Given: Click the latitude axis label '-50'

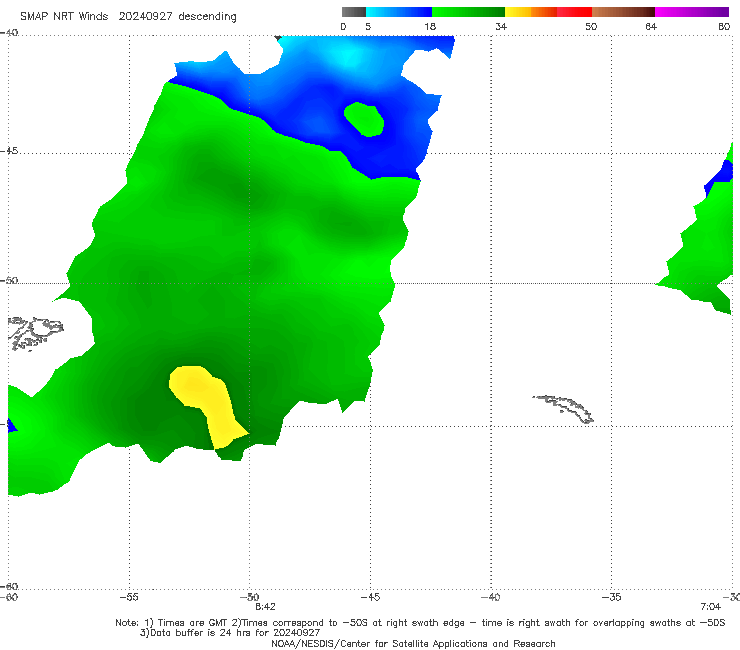Looking at the screenshot, I should (x=9, y=280).
